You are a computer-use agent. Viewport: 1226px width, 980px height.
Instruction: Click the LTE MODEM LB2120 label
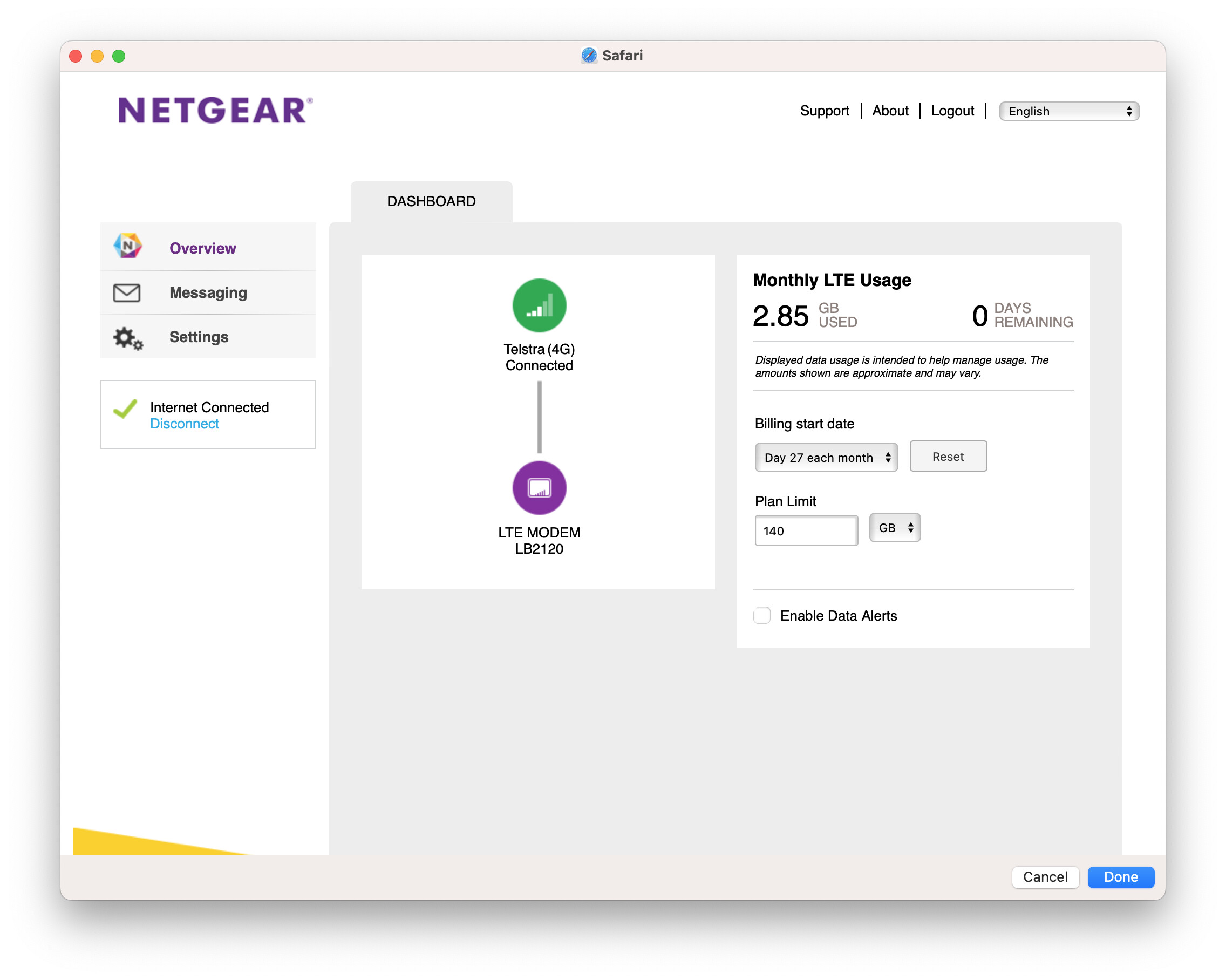539,540
